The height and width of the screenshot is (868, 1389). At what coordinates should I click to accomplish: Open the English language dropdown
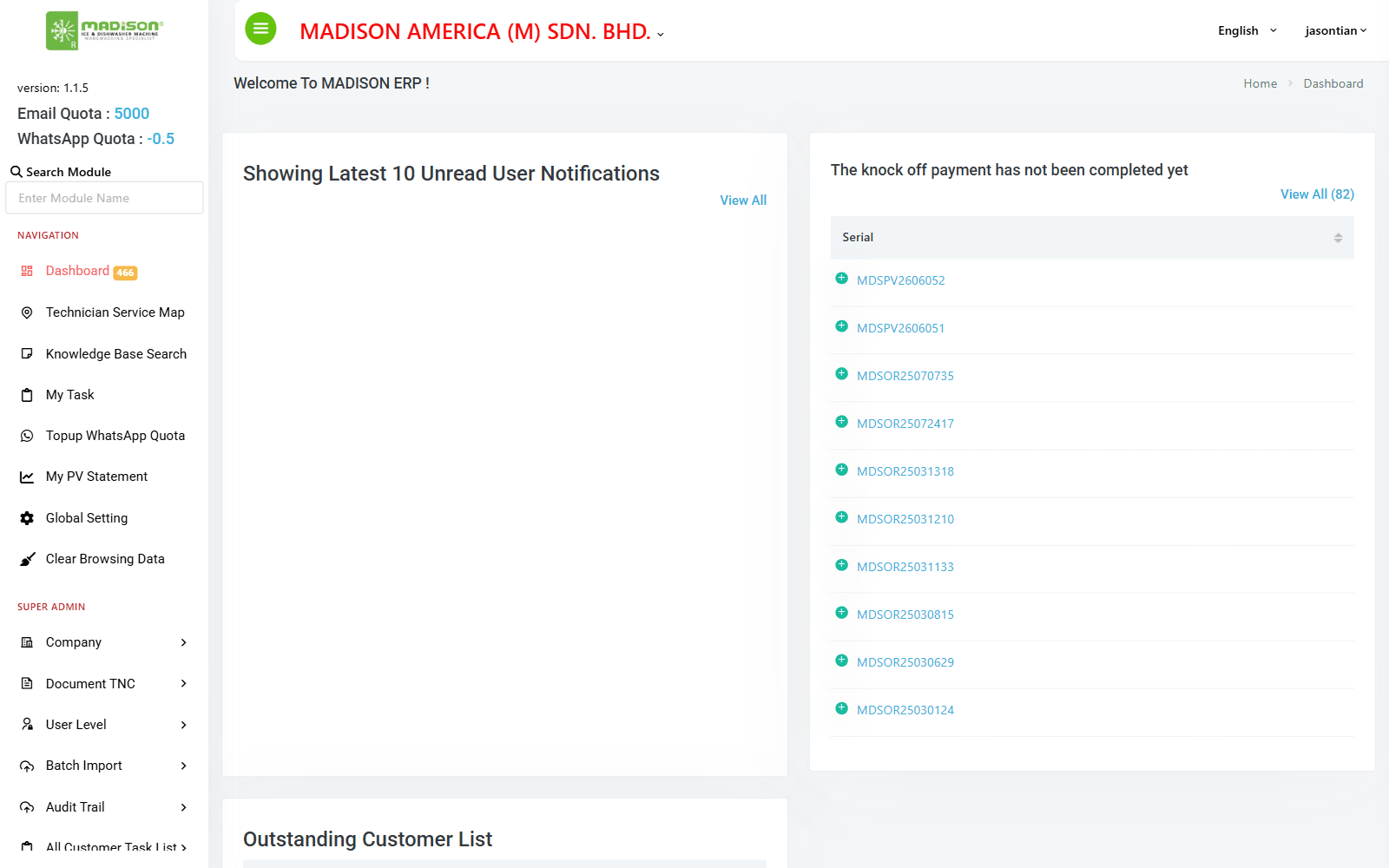(x=1247, y=30)
